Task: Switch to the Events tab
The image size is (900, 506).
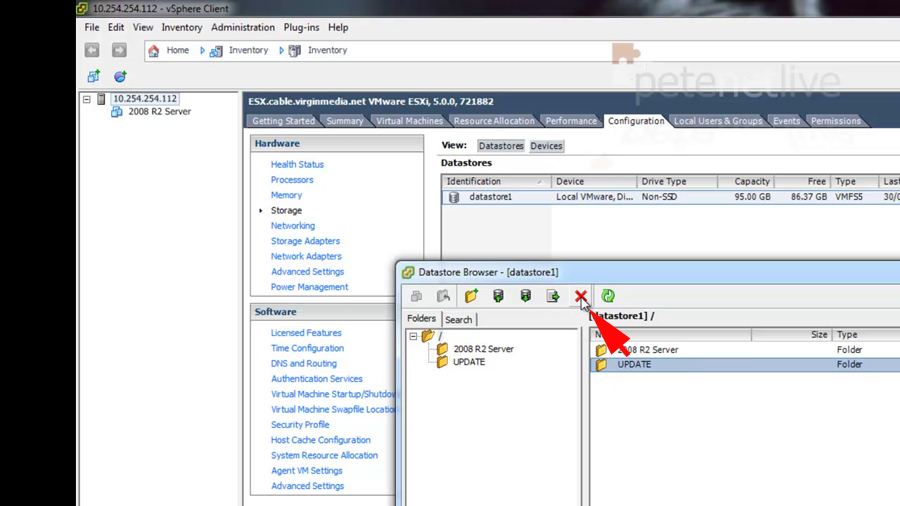Action: coord(786,121)
